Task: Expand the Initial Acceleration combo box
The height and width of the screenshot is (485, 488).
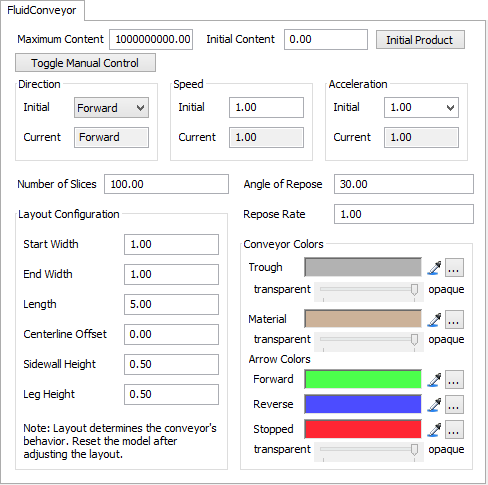Action: [x=421, y=108]
